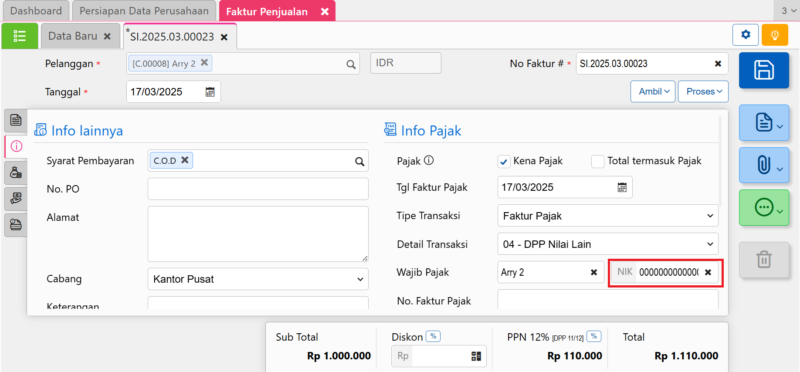Click the tab counter 3 dropdown
Screen dimensions: 800x372
787,11
